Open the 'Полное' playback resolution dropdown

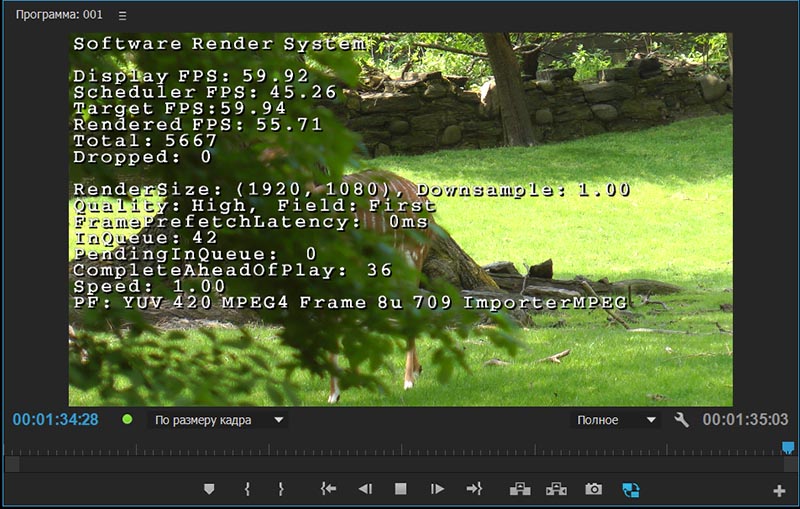pyautogui.click(x=615, y=420)
